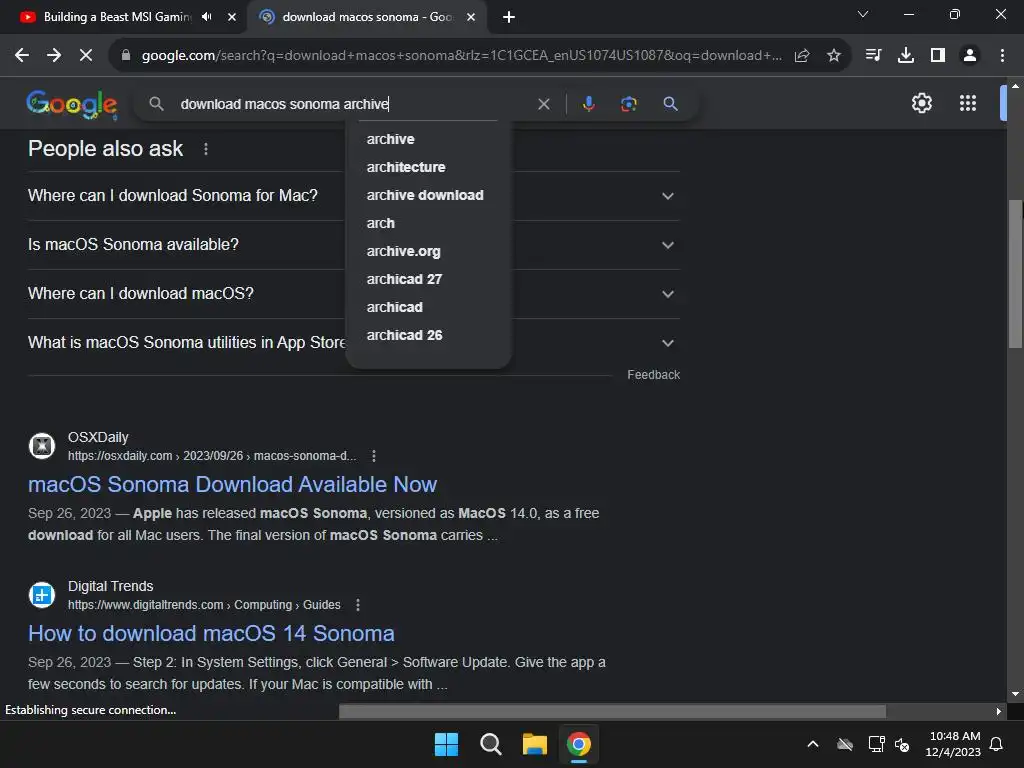Viewport: 1024px width, 768px height.
Task: Clear the Google search box text
Action: click(543, 104)
